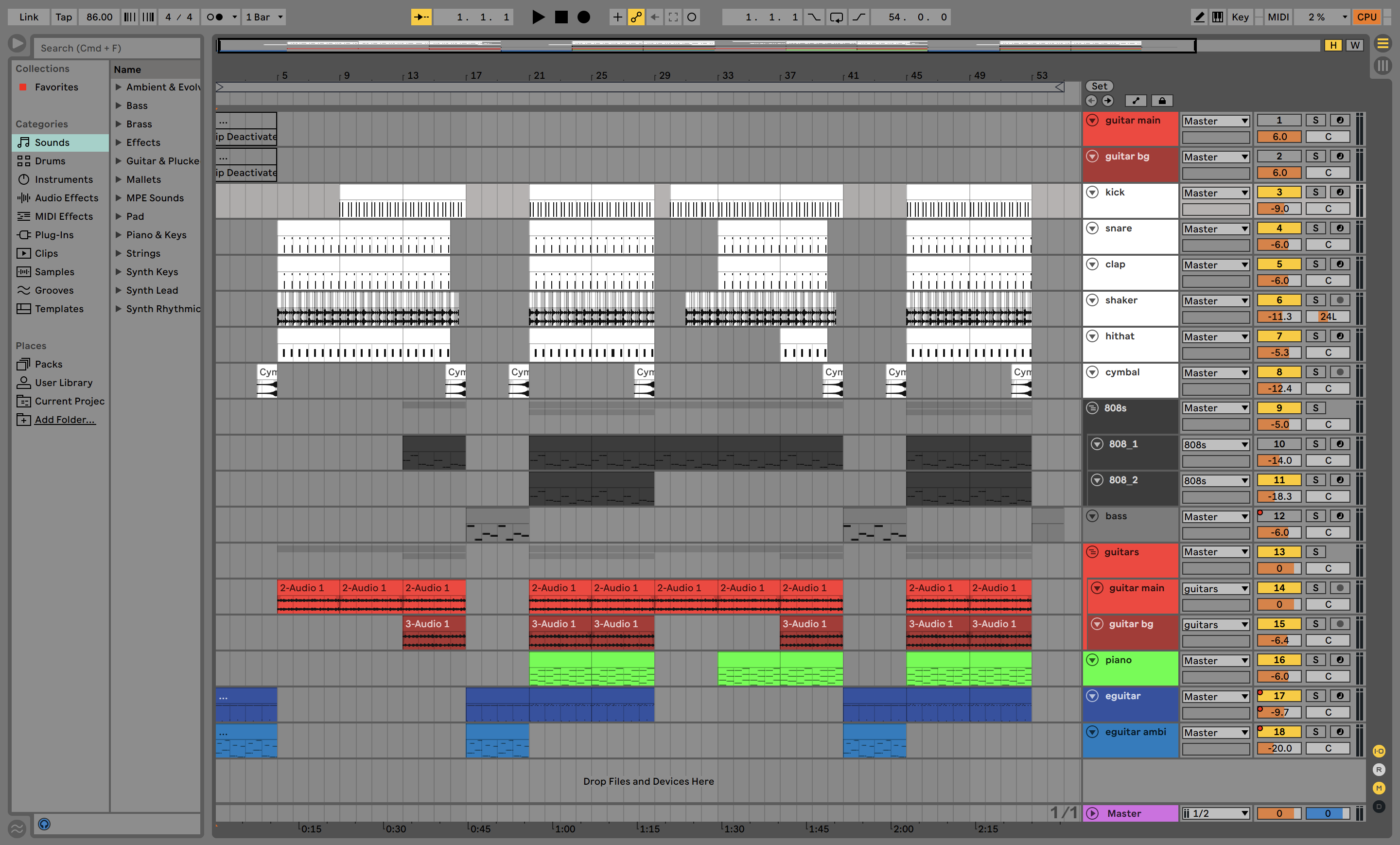
Task: Click the Arrangement Record button
Action: pos(583,17)
